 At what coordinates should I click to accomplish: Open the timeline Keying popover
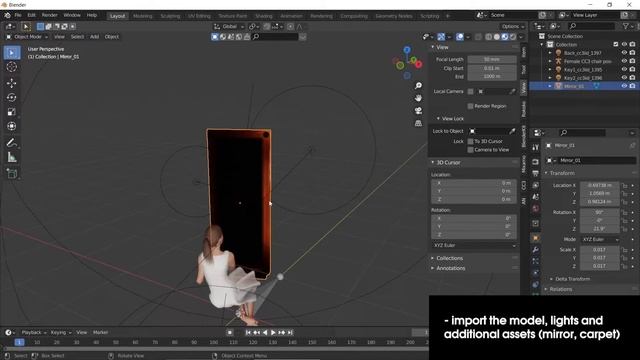click(x=60, y=333)
